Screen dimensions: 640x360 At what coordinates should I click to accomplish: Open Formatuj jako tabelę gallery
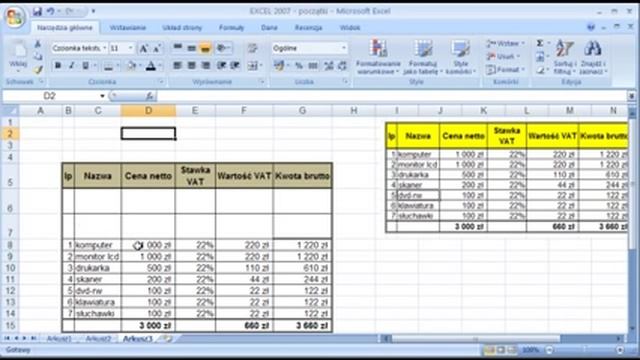pos(423,57)
